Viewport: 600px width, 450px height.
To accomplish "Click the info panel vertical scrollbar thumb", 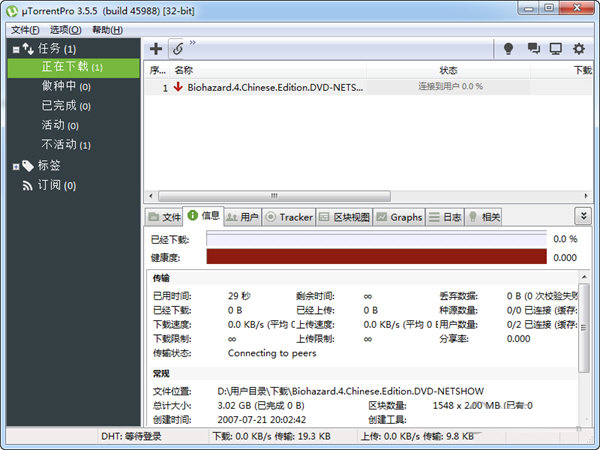I will [x=584, y=328].
